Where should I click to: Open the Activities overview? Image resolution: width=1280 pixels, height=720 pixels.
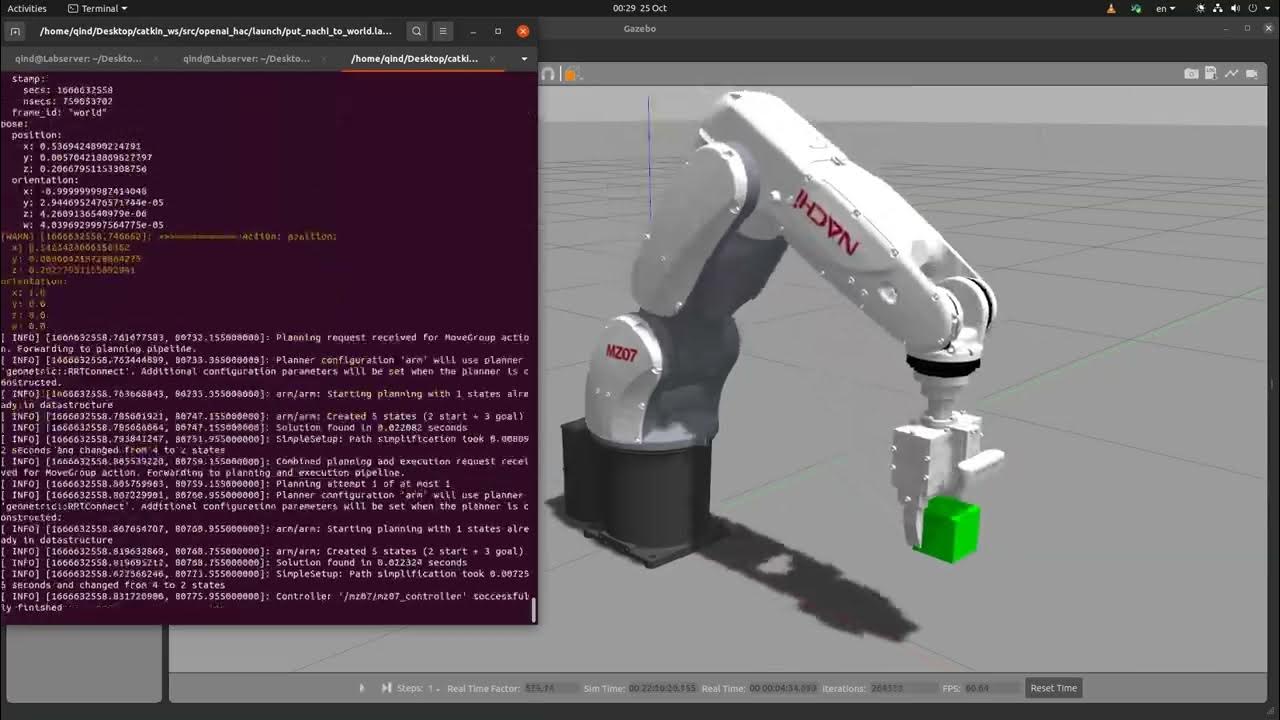[27, 8]
